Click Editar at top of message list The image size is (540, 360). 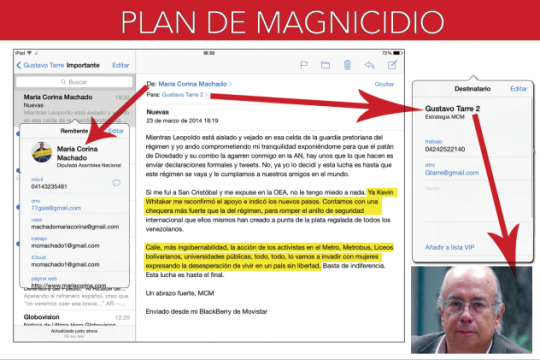[x=121, y=65]
